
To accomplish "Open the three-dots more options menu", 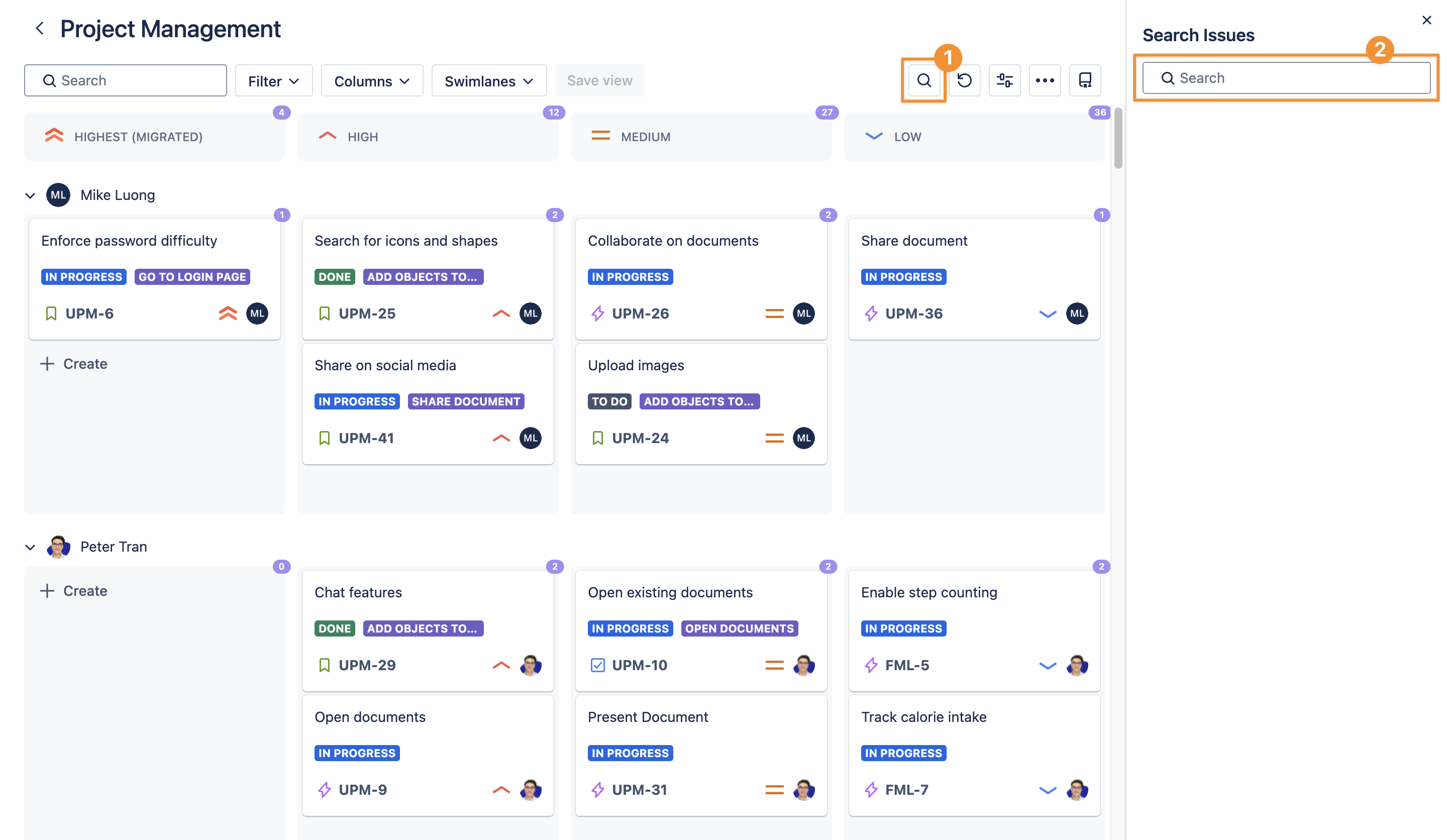I will coord(1045,80).
